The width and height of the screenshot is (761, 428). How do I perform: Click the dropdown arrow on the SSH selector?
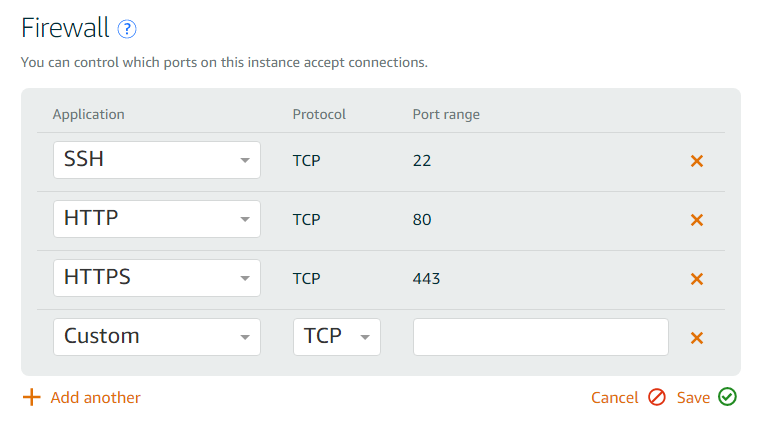[x=245, y=161]
